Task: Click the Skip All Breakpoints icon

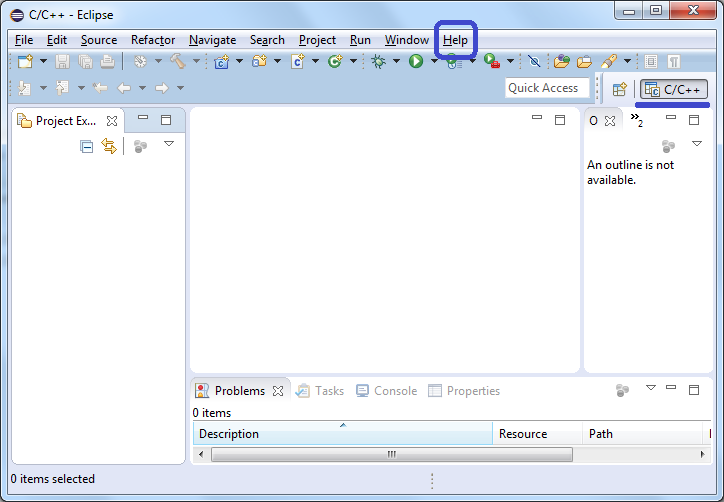Action: (534, 61)
